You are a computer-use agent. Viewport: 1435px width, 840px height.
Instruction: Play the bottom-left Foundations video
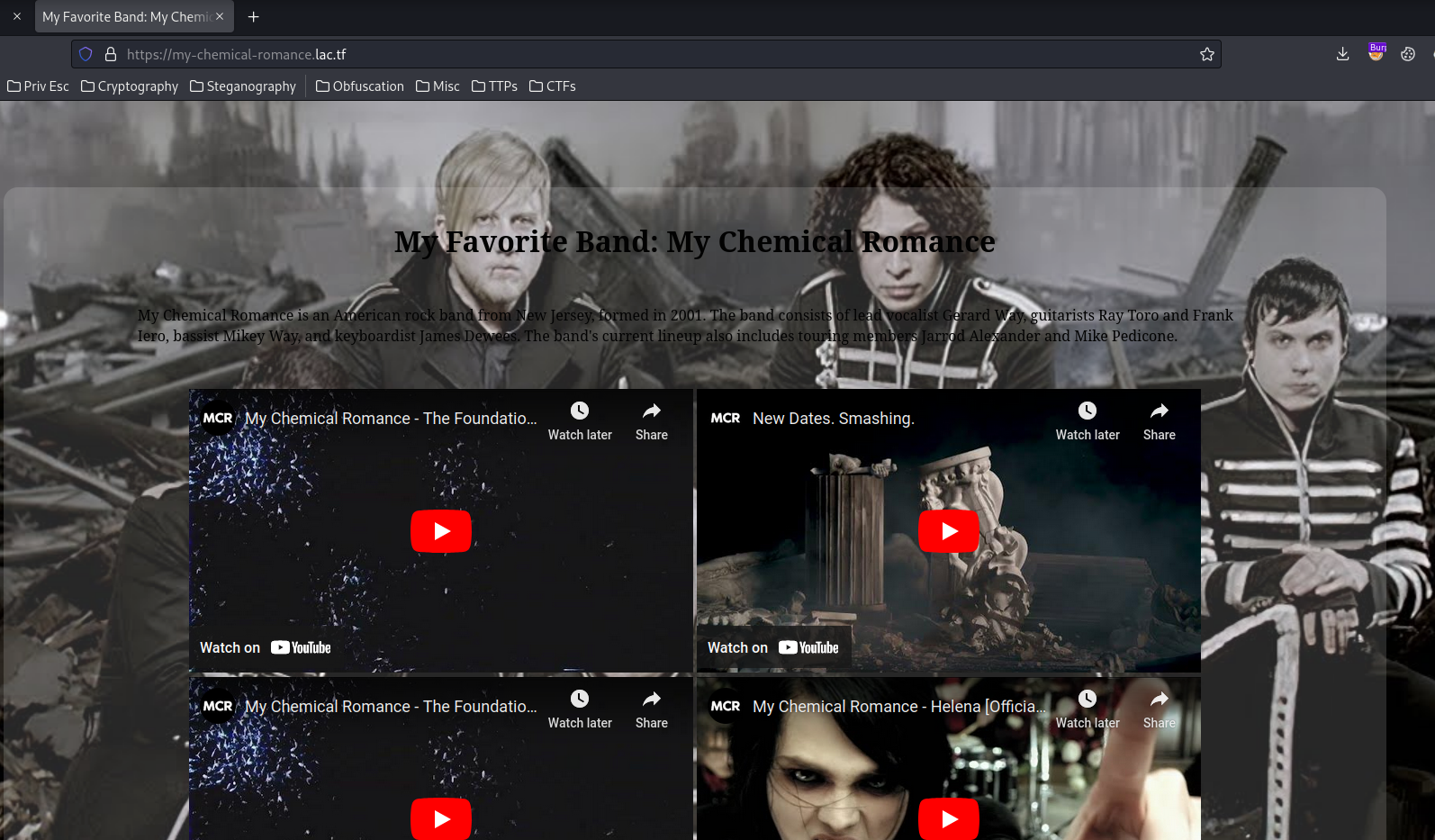tap(441, 818)
